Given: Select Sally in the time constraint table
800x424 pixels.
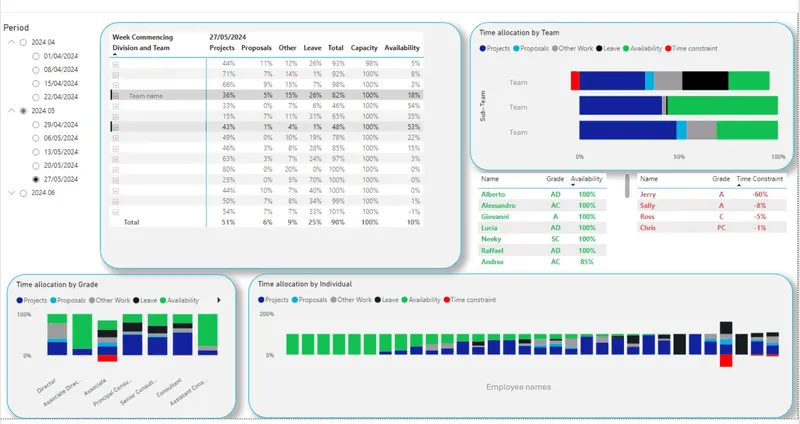Looking at the screenshot, I should [647, 206].
